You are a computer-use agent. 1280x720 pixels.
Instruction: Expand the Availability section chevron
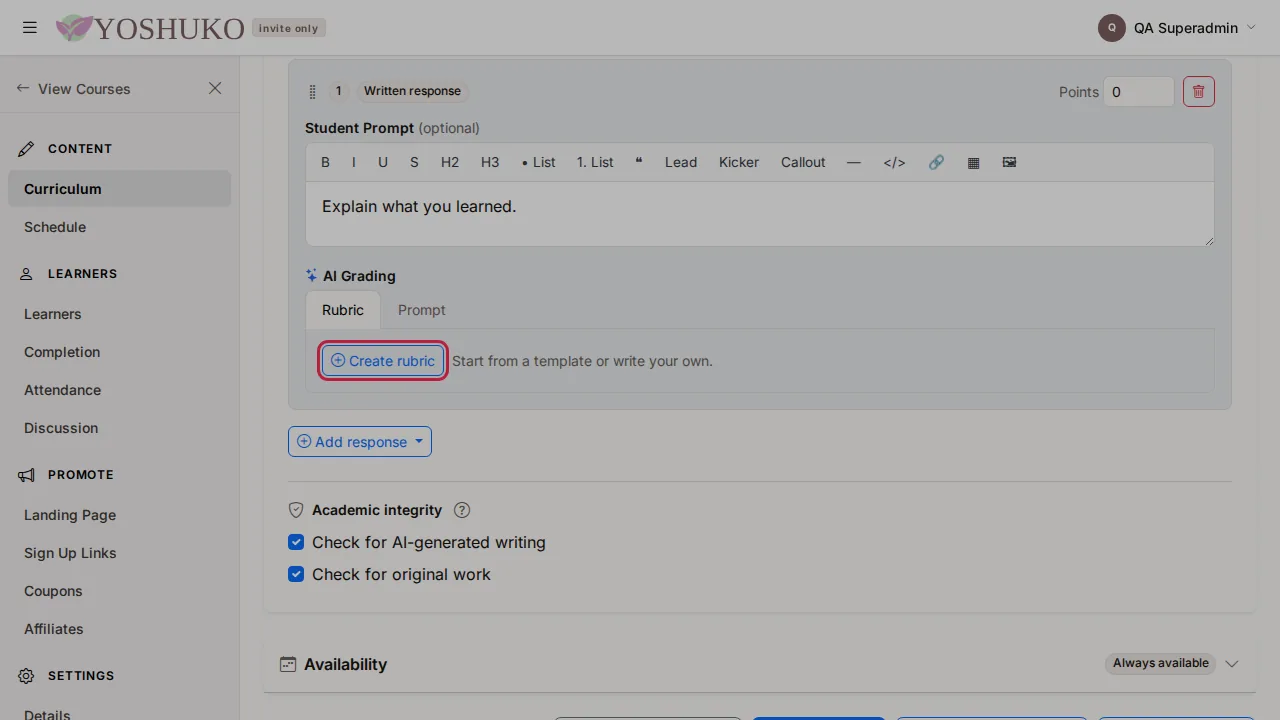click(1232, 664)
